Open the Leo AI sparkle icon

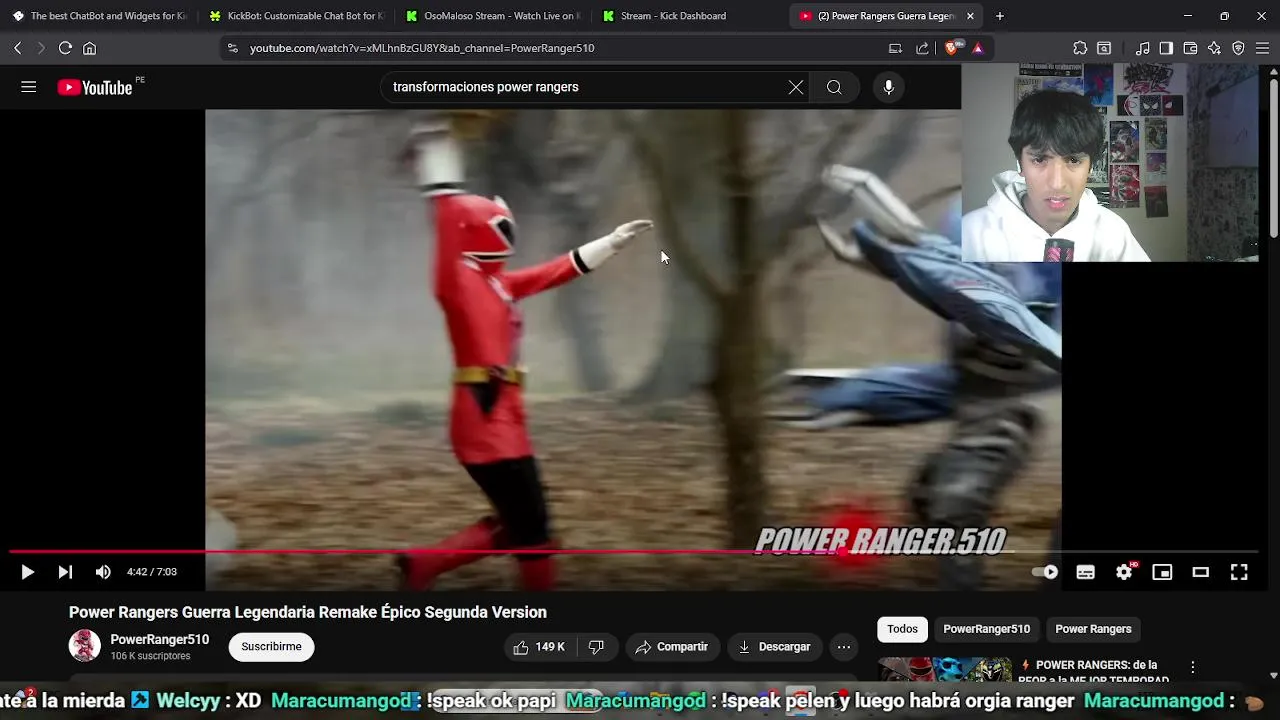(x=1214, y=48)
